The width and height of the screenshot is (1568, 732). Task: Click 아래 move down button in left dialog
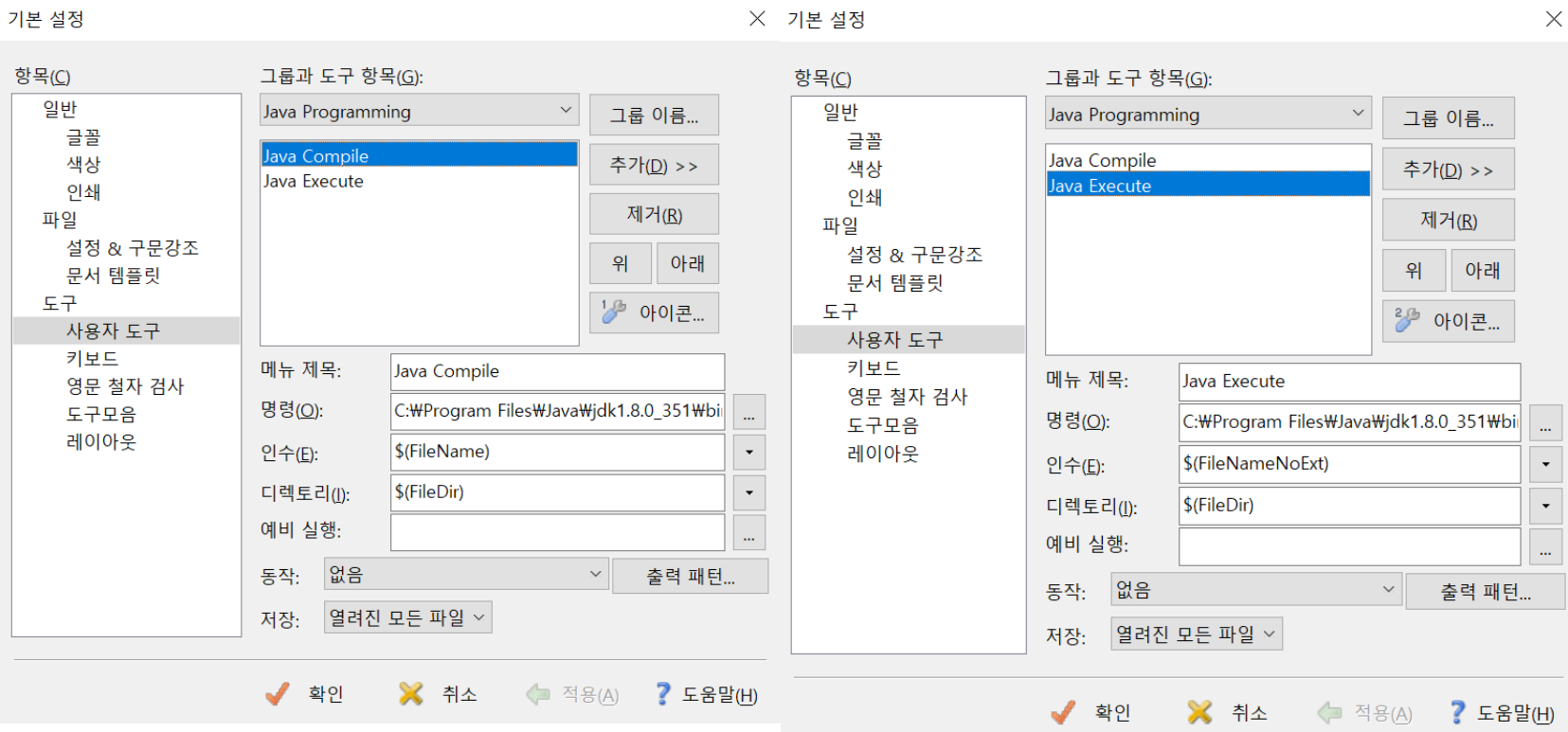click(x=688, y=263)
